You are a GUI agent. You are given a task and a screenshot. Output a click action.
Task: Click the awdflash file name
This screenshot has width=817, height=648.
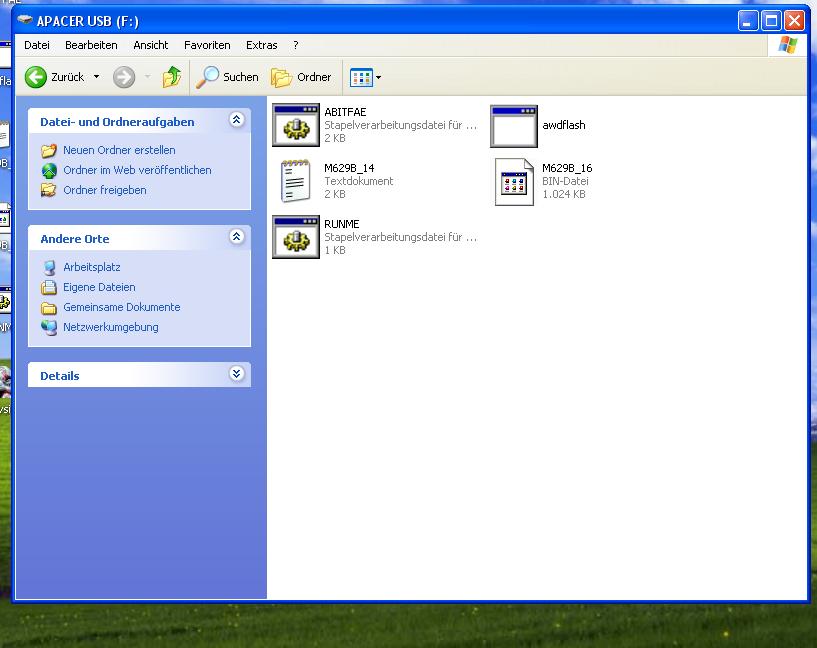pos(564,125)
